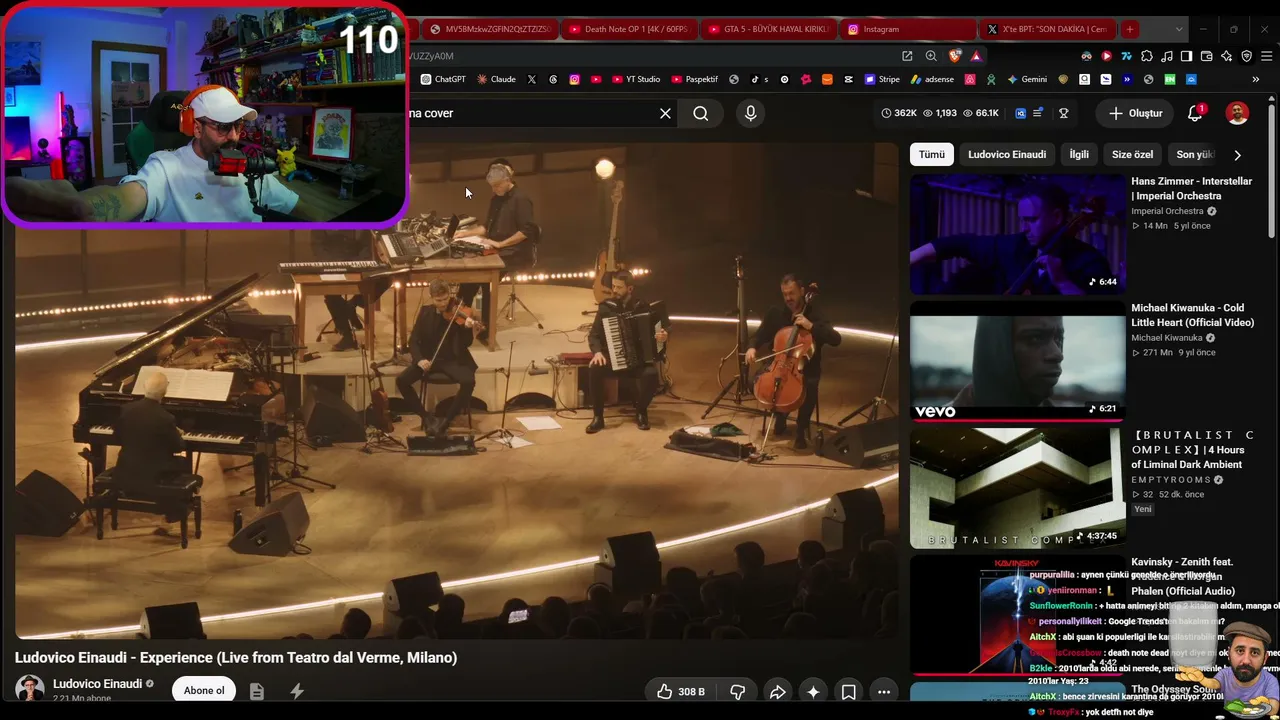Show hidden bookmarks with double chevron
1280x720 pixels.
click(x=1255, y=79)
